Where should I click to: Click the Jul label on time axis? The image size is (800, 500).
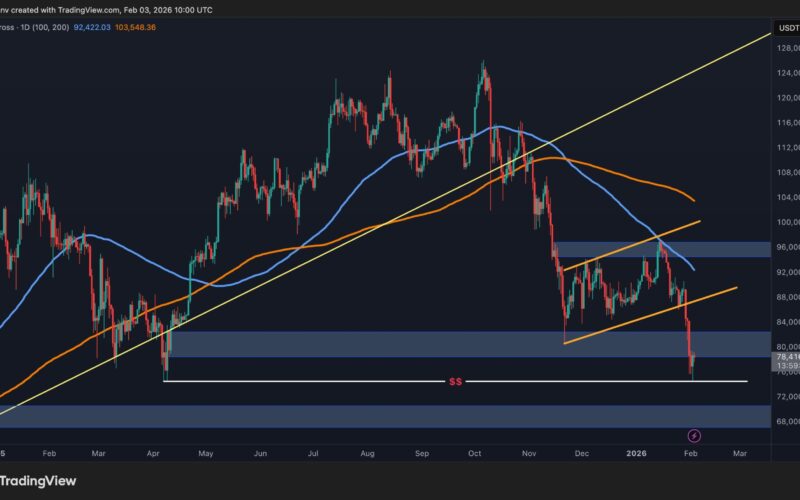[315, 453]
